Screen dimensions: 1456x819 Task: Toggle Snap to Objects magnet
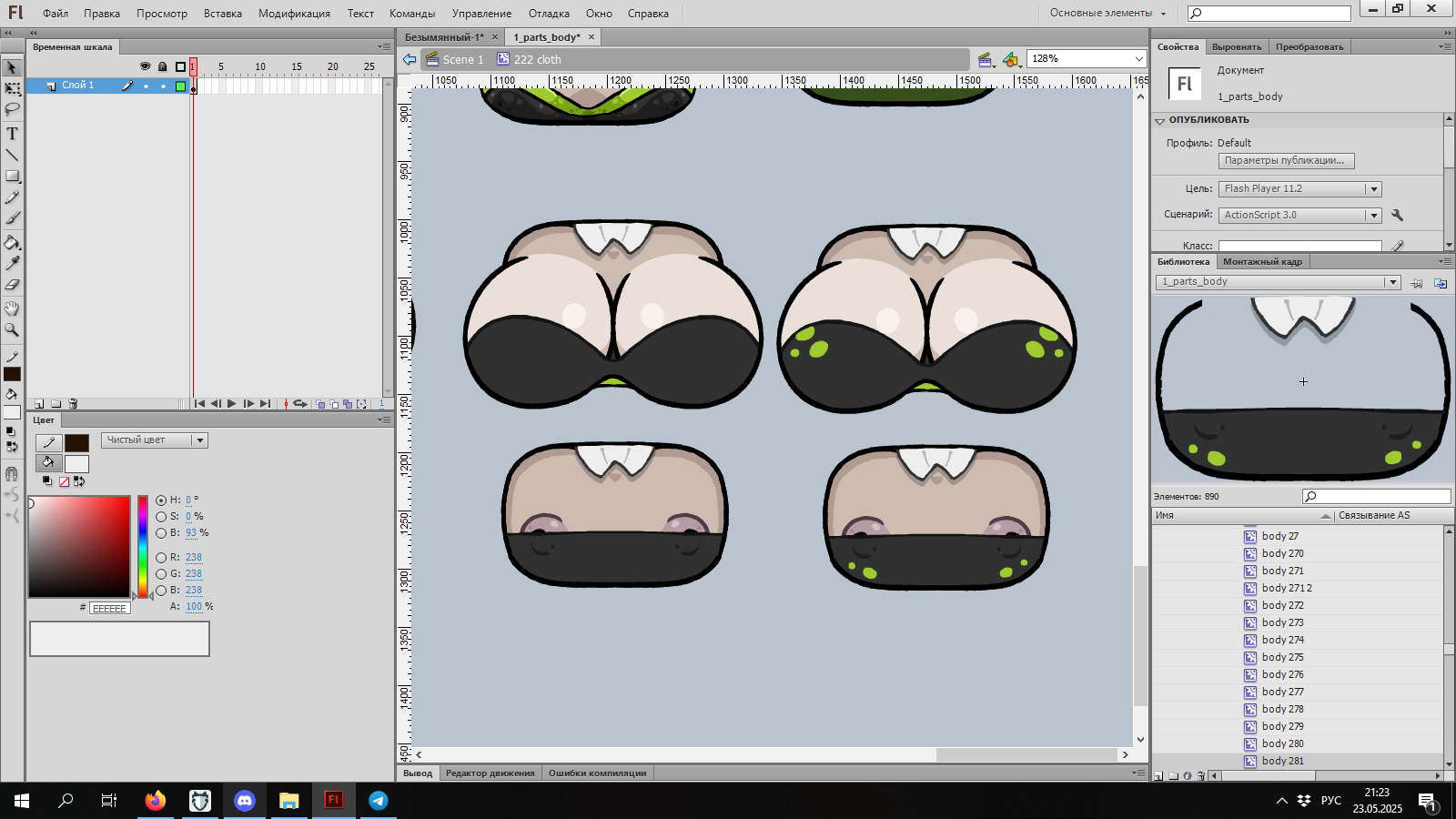point(12,473)
